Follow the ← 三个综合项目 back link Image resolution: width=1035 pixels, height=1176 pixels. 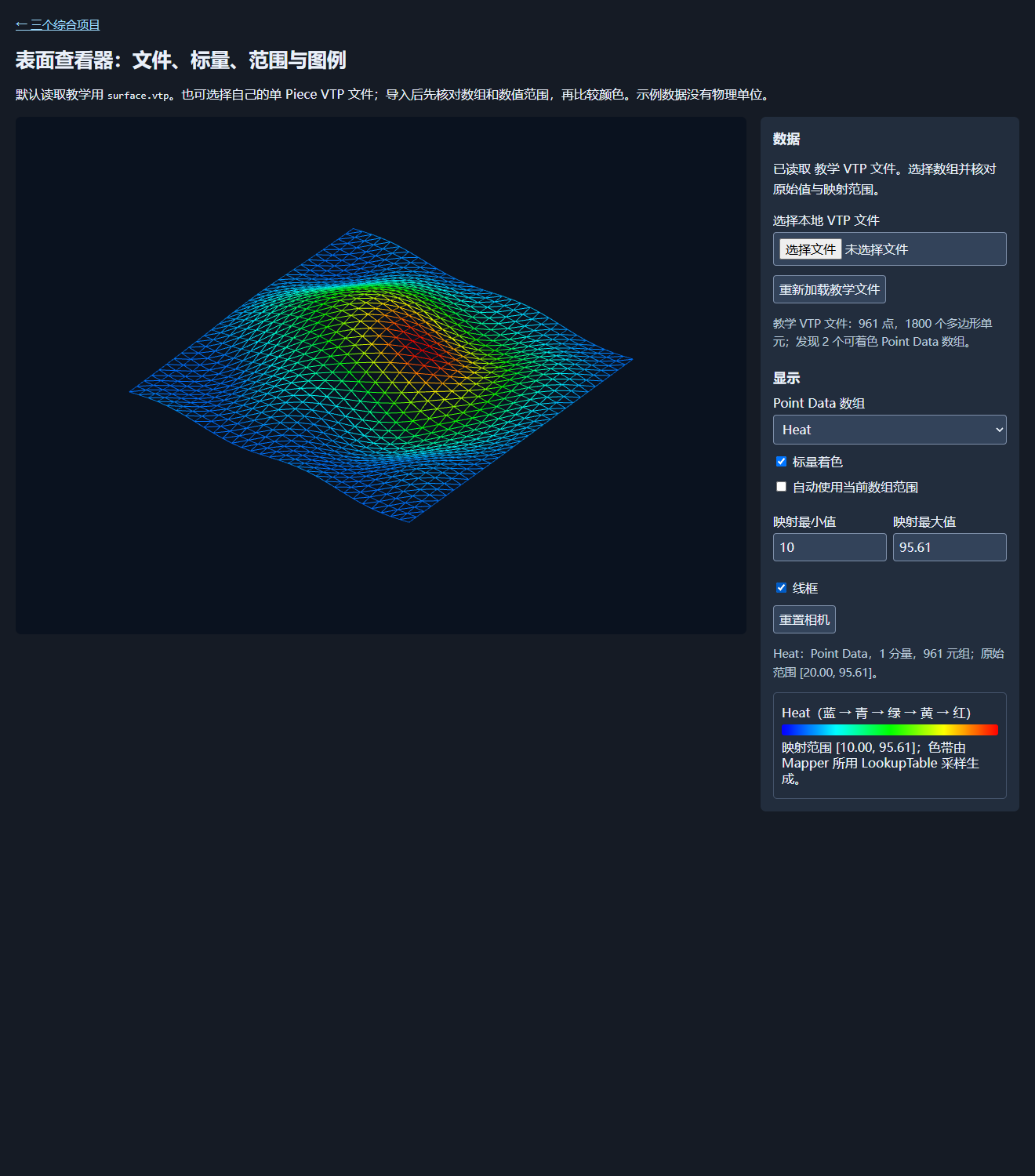(x=57, y=25)
